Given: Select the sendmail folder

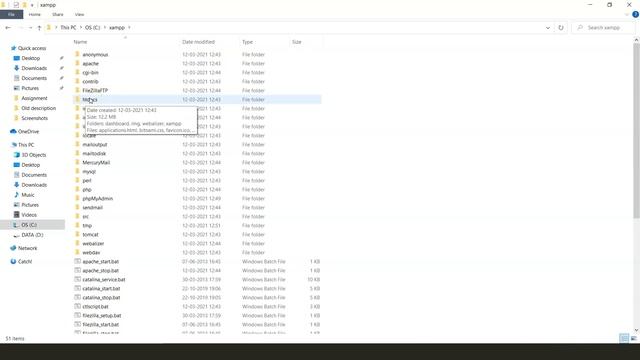Looking at the screenshot, I should coord(93,207).
